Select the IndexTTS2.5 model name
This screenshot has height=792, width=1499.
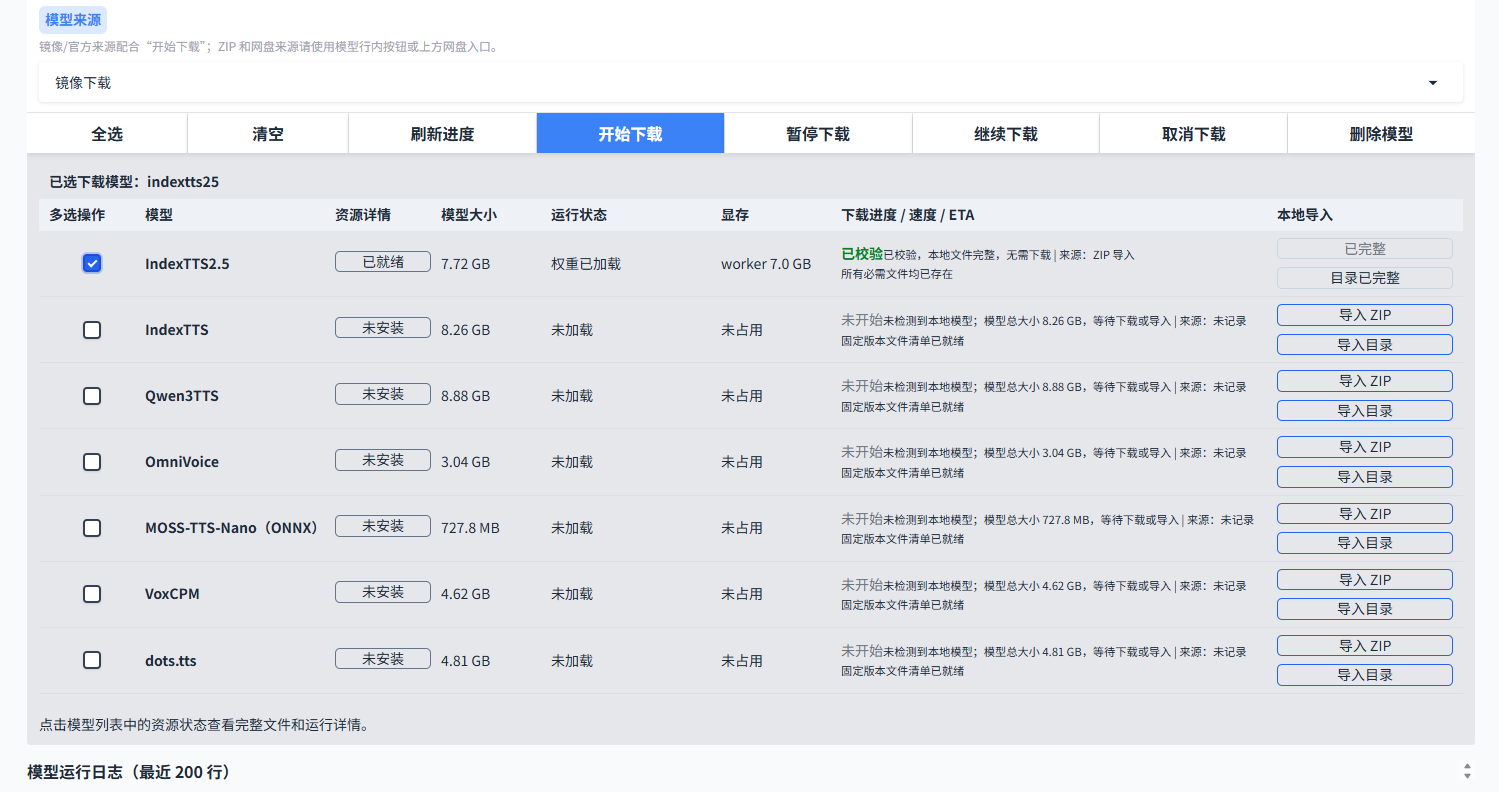coord(187,264)
